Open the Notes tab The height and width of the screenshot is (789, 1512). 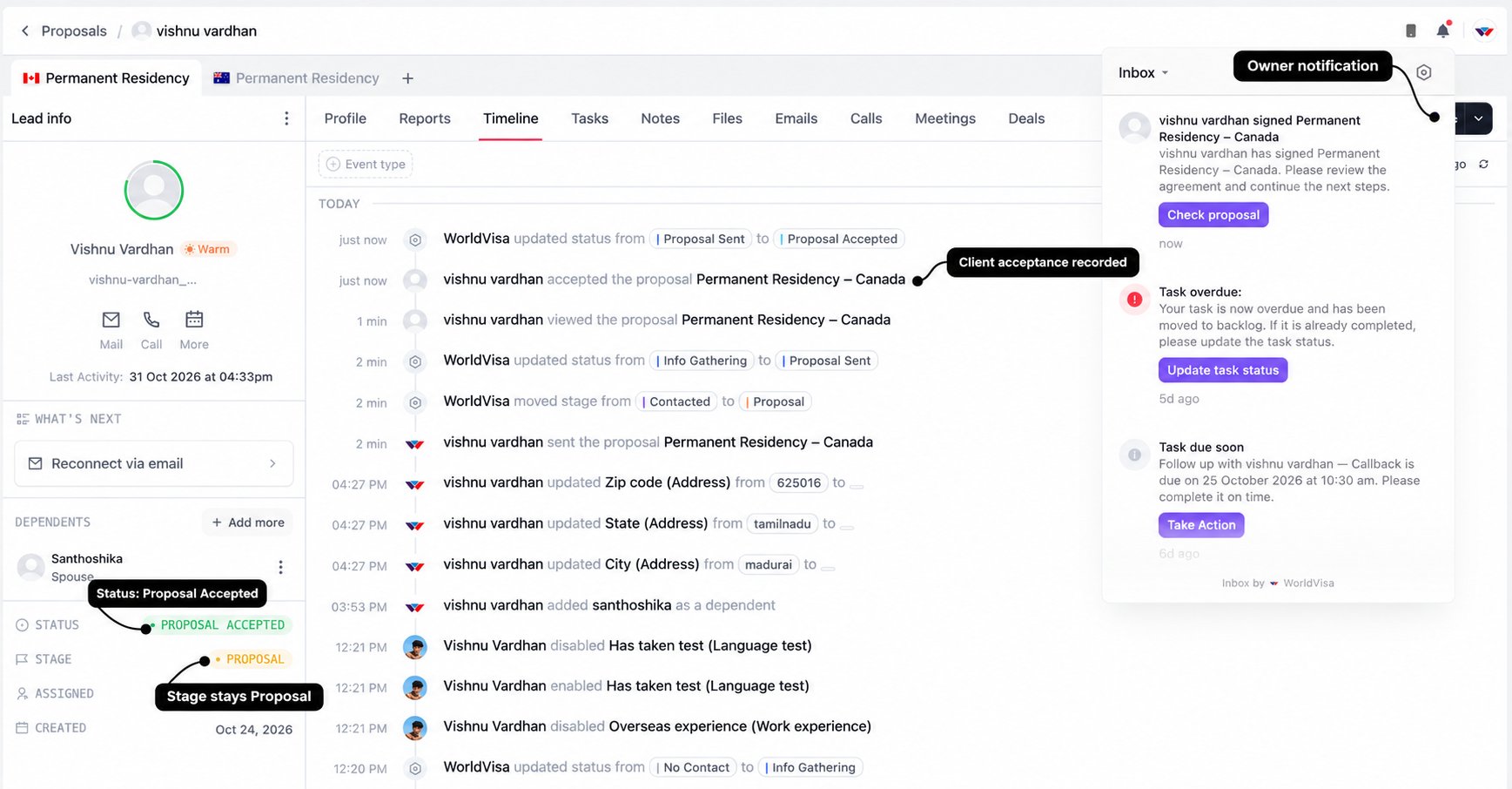click(660, 118)
